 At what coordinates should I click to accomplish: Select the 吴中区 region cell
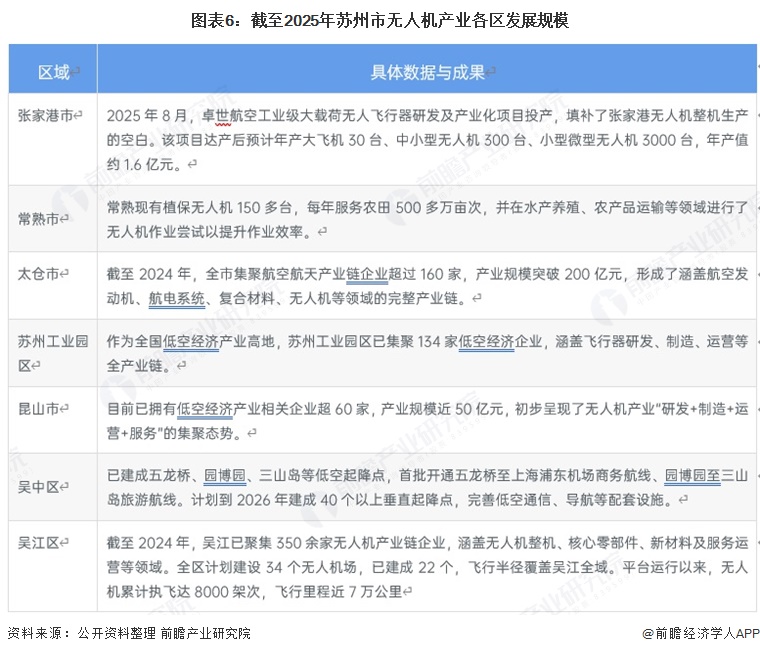pyautogui.click(x=45, y=485)
